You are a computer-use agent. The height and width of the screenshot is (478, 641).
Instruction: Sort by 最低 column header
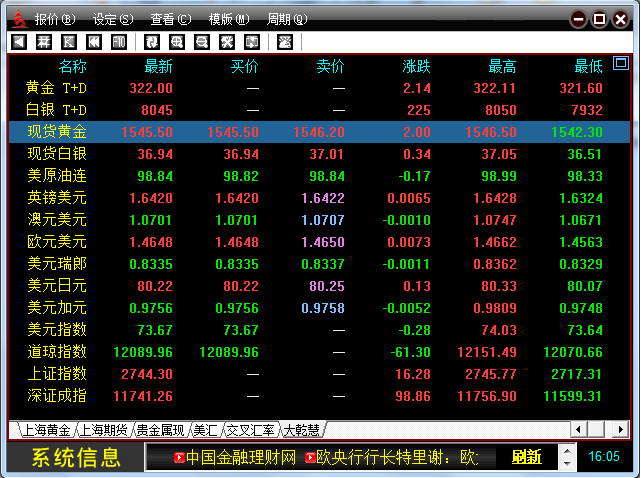pos(588,66)
